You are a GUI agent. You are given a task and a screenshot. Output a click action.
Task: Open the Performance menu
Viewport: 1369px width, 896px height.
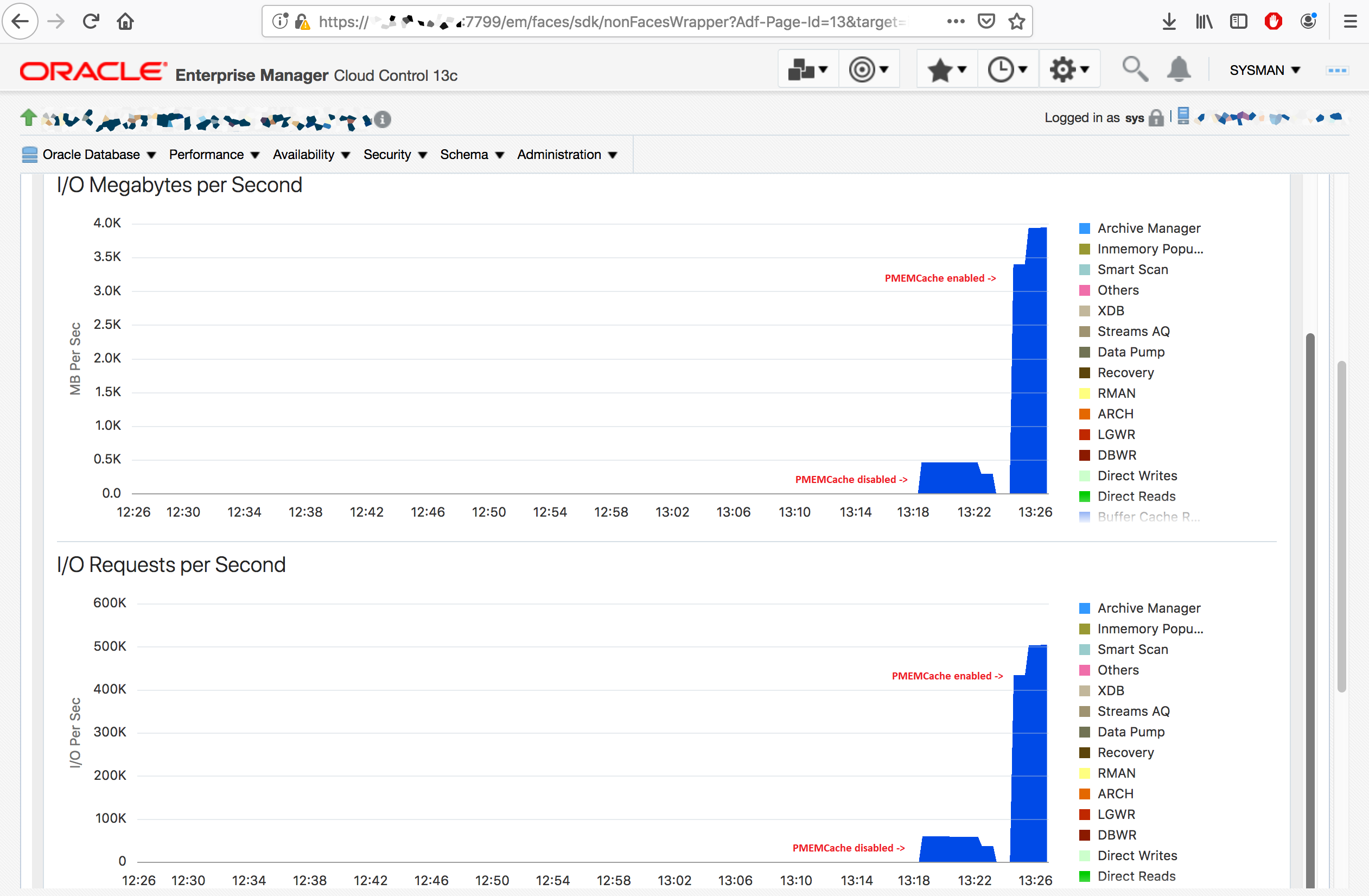click(x=214, y=155)
